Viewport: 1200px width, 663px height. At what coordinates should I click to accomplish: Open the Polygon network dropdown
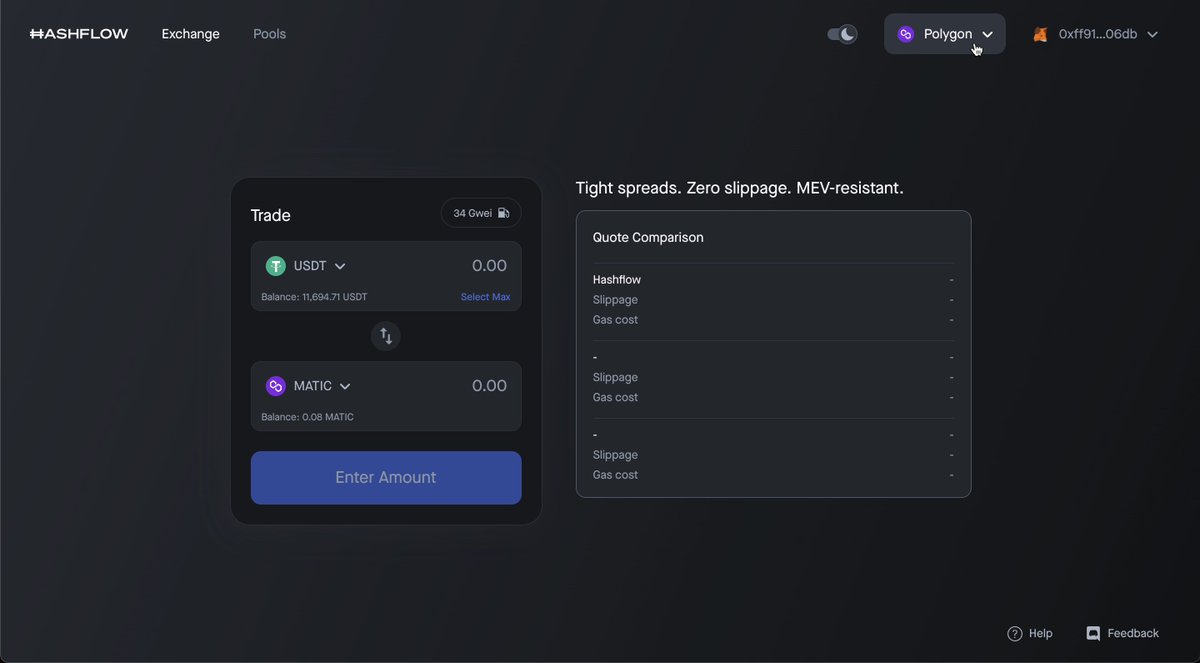[x=944, y=34]
